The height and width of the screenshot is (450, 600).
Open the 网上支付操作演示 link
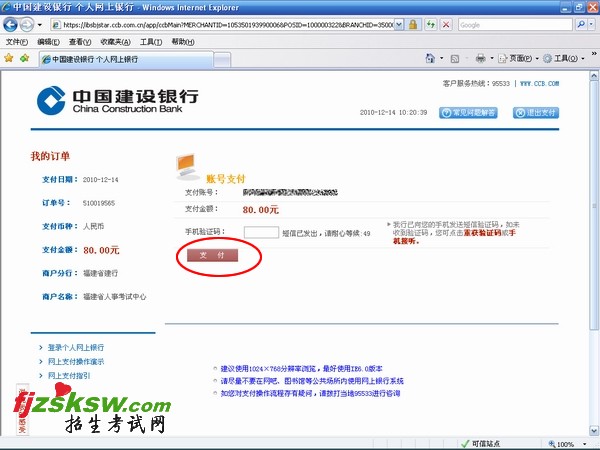click(x=76, y=361)
